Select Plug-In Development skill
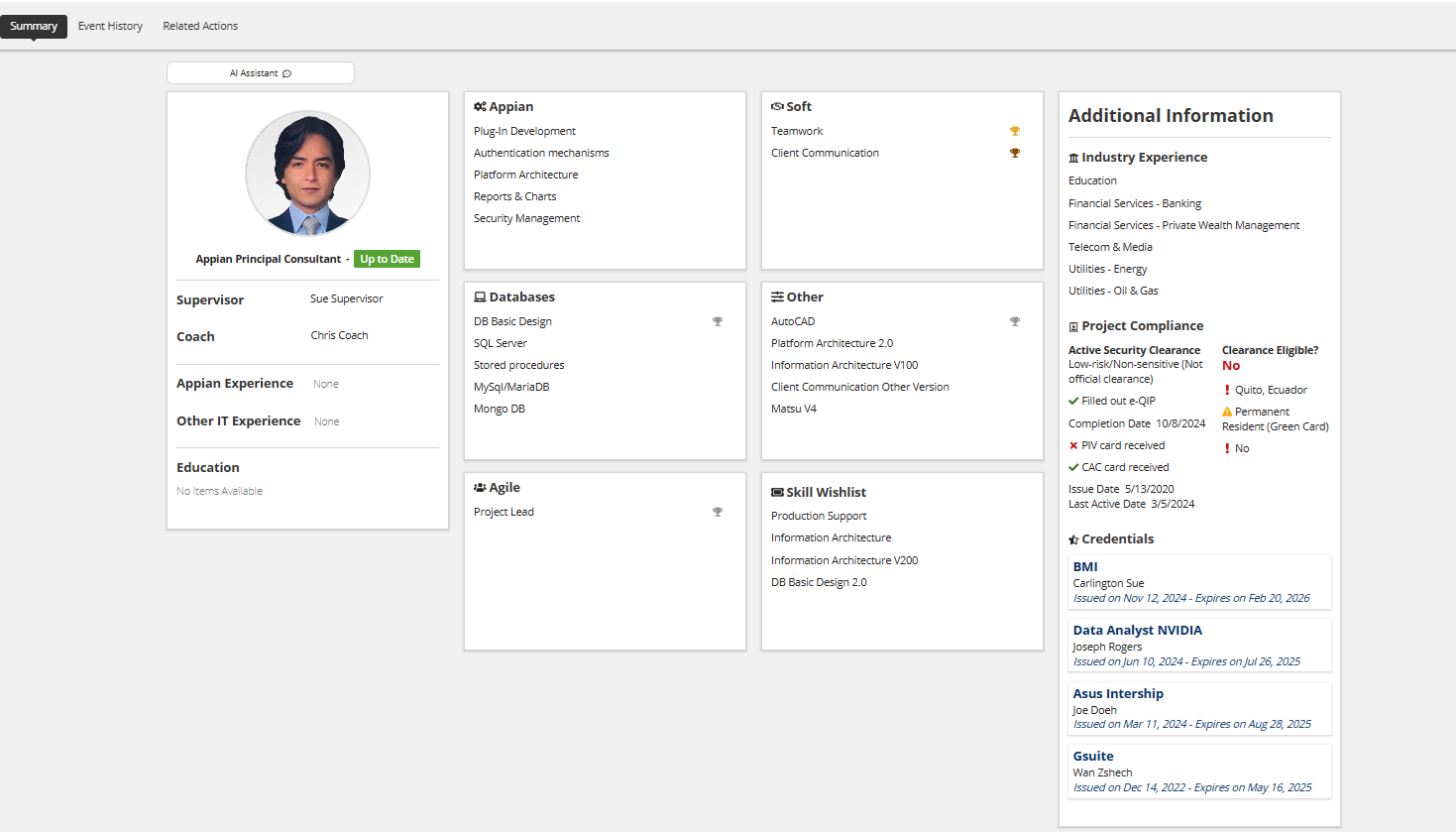This screenshot has width=1456, height=832. pyautogui.click(x=524, y=131)
